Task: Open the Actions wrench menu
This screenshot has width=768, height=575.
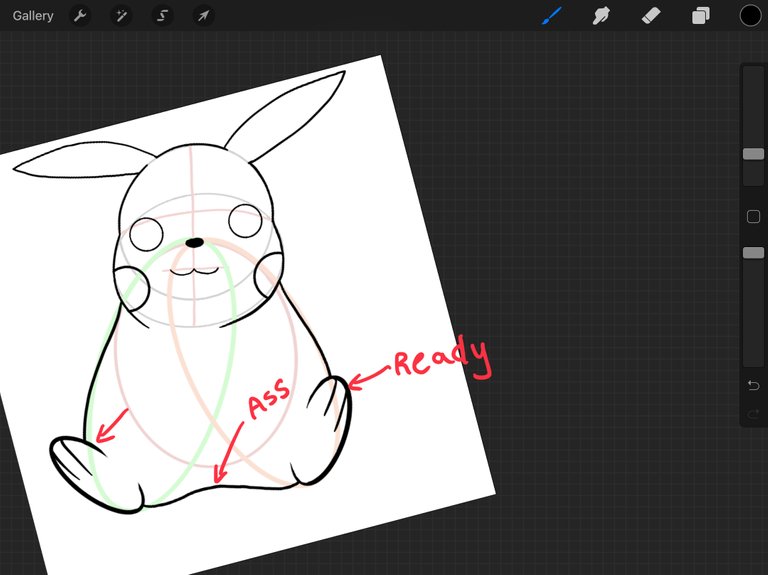Action: [x=80, y=16]
